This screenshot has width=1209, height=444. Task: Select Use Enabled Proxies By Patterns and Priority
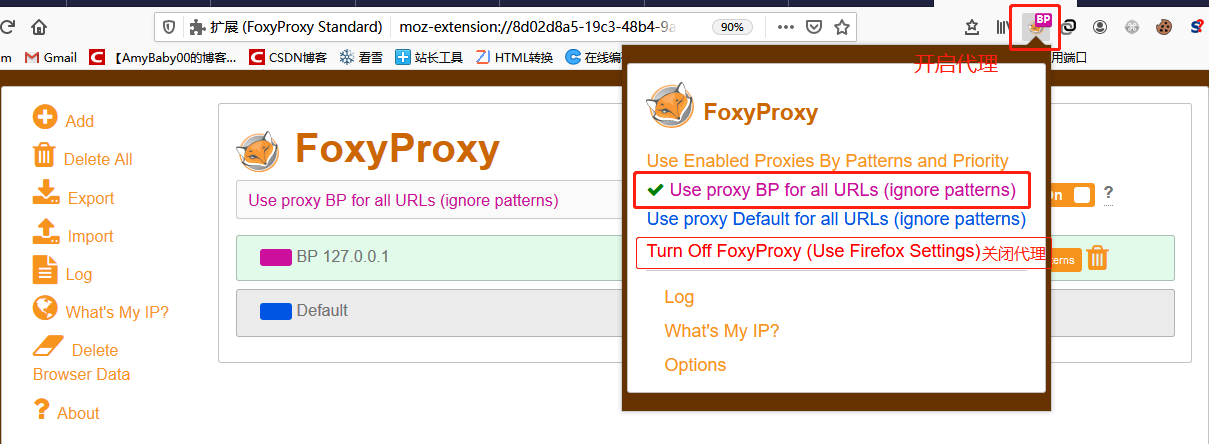(827, 161)
